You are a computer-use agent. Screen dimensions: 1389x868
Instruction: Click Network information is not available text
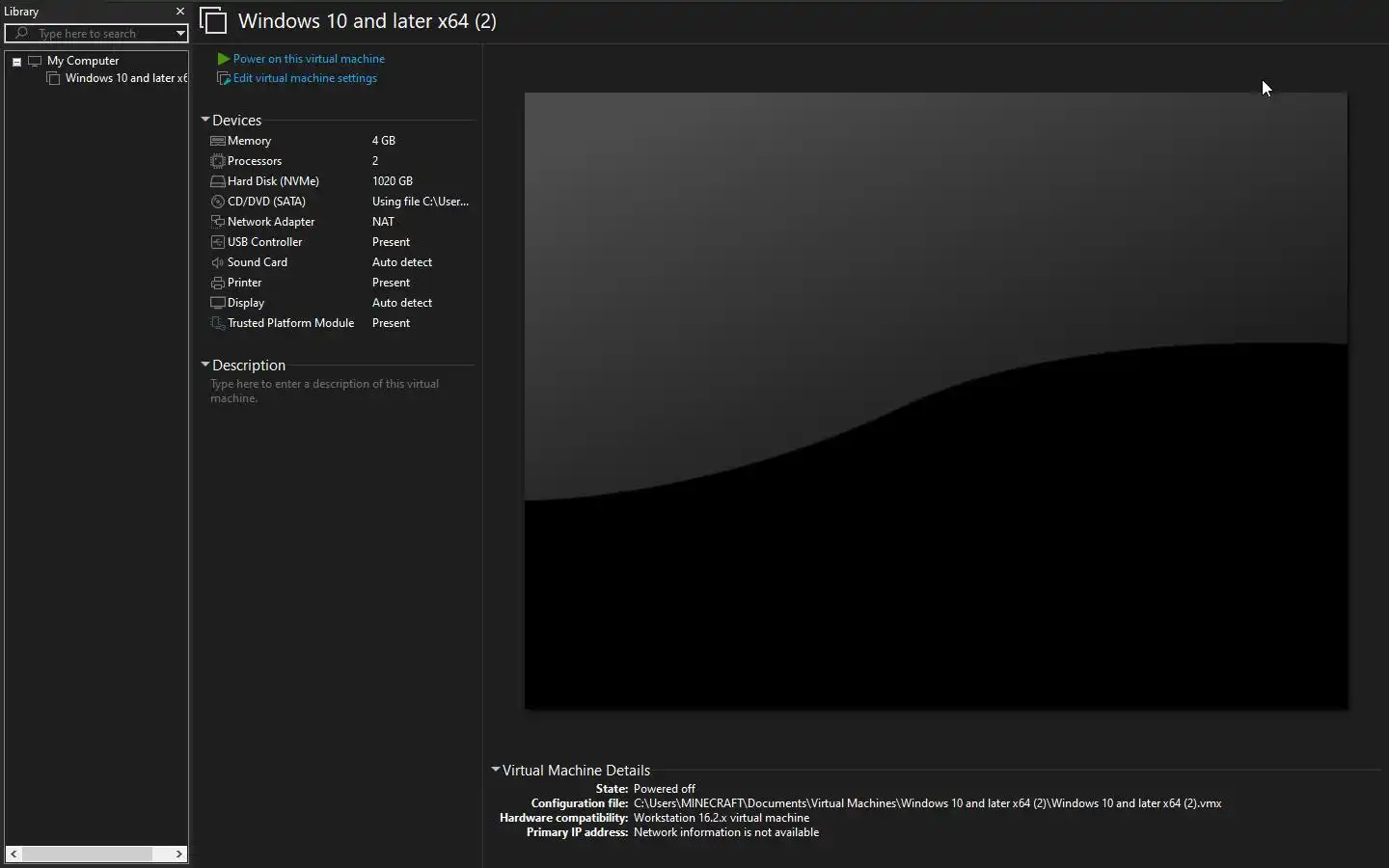[x=726, y=832]
